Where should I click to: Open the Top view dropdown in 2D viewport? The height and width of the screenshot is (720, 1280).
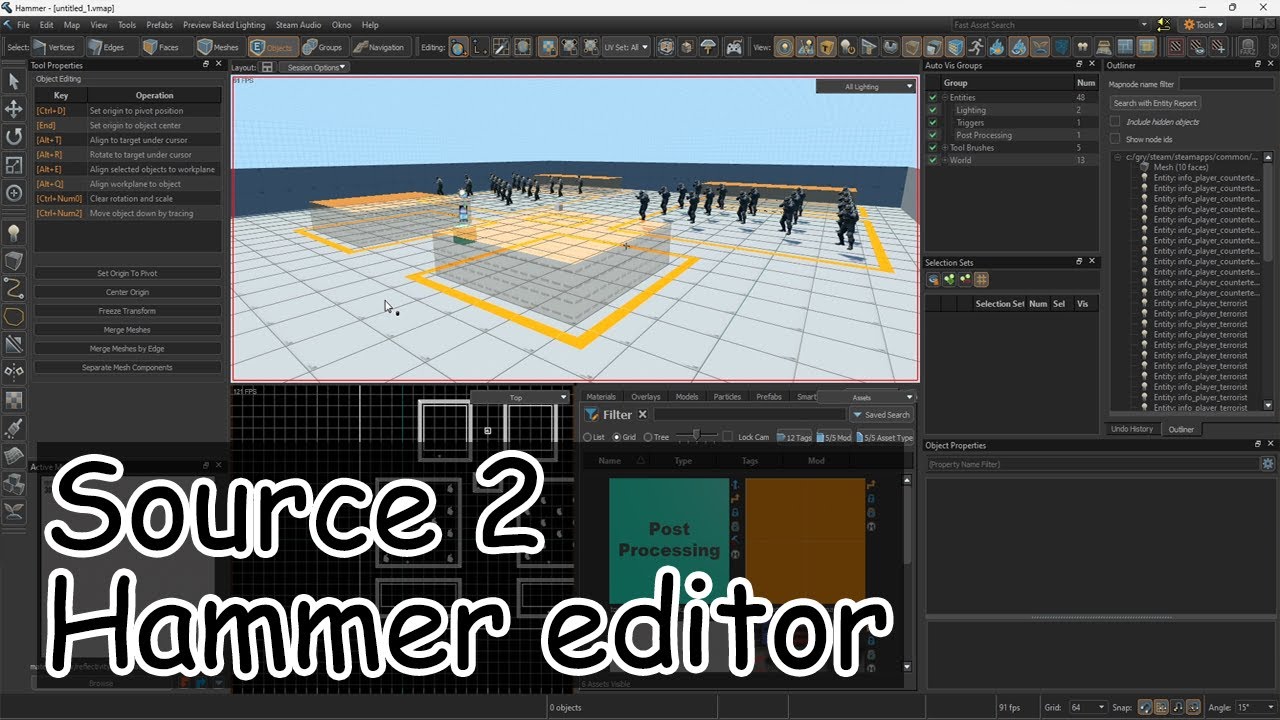(520, 397)
